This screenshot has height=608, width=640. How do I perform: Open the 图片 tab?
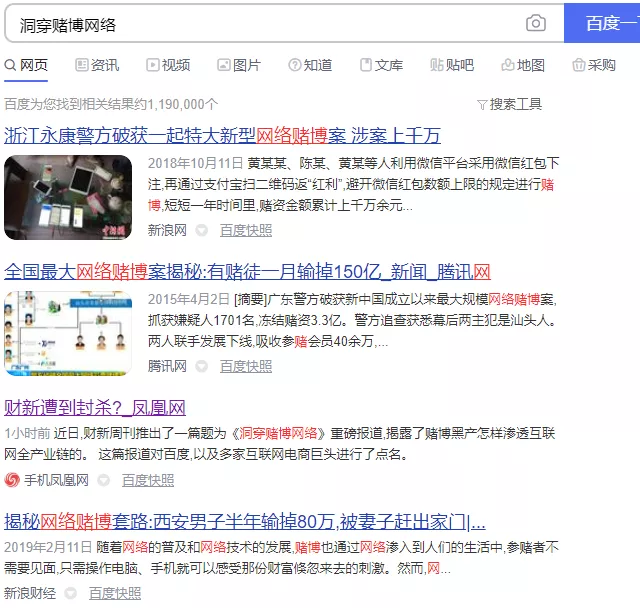click(x=239, y=65)
